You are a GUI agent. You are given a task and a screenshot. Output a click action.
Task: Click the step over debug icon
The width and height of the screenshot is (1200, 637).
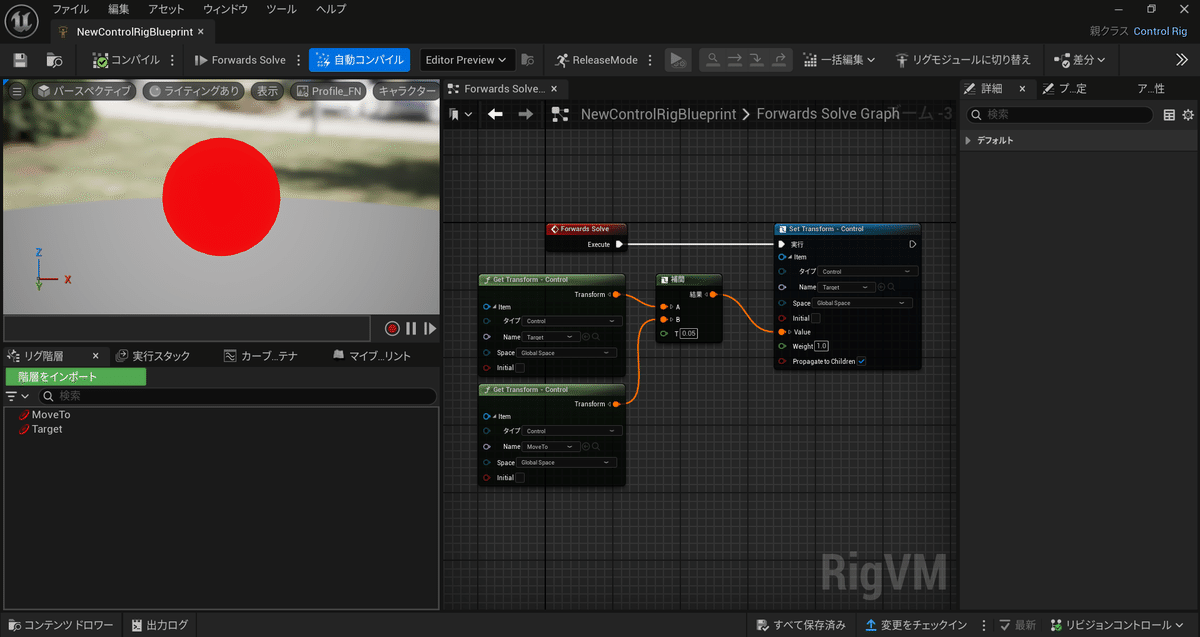tap(735, 60)
